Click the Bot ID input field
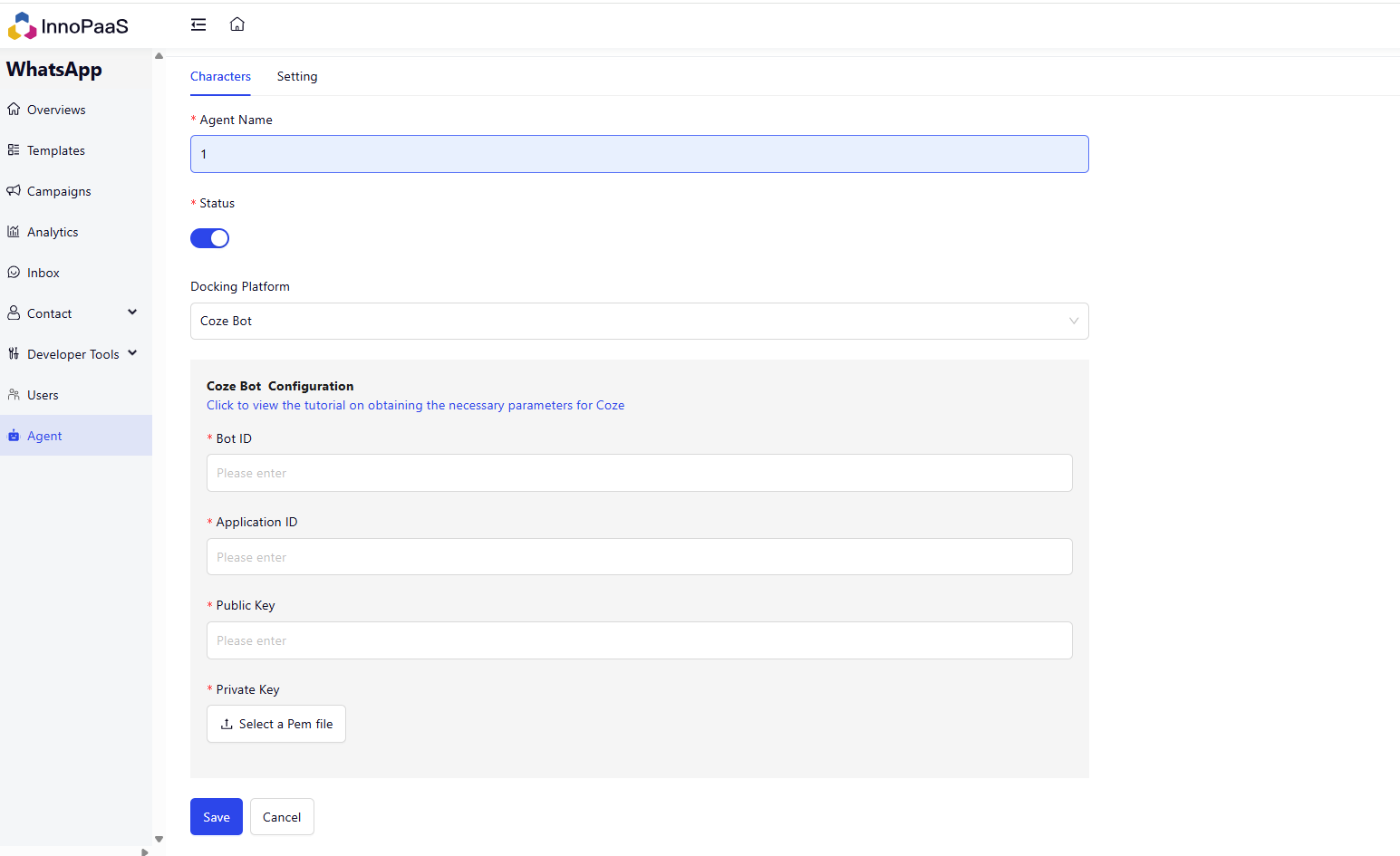Viewport: 1400px width, 856px height. [639, 473]
